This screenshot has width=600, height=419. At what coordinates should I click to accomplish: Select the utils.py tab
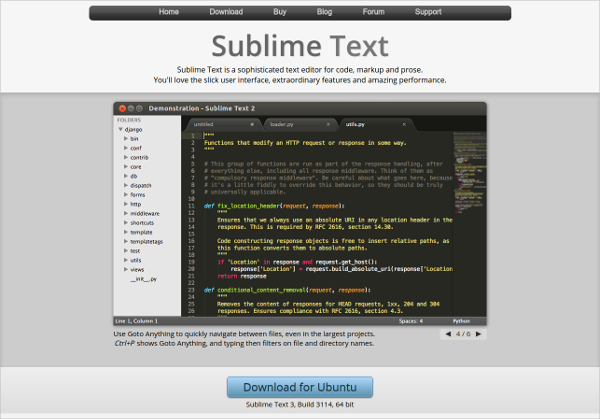[375, 124]
